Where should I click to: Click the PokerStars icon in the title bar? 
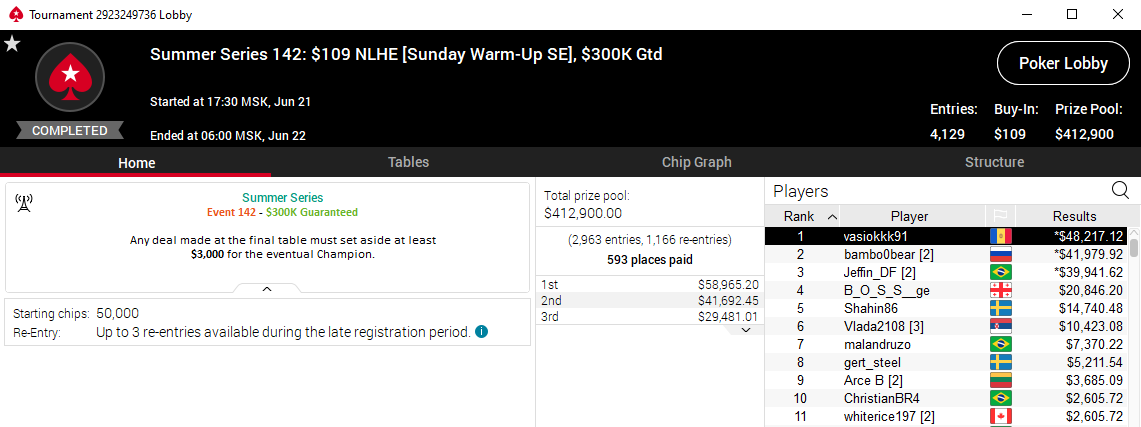coord(14,15)
